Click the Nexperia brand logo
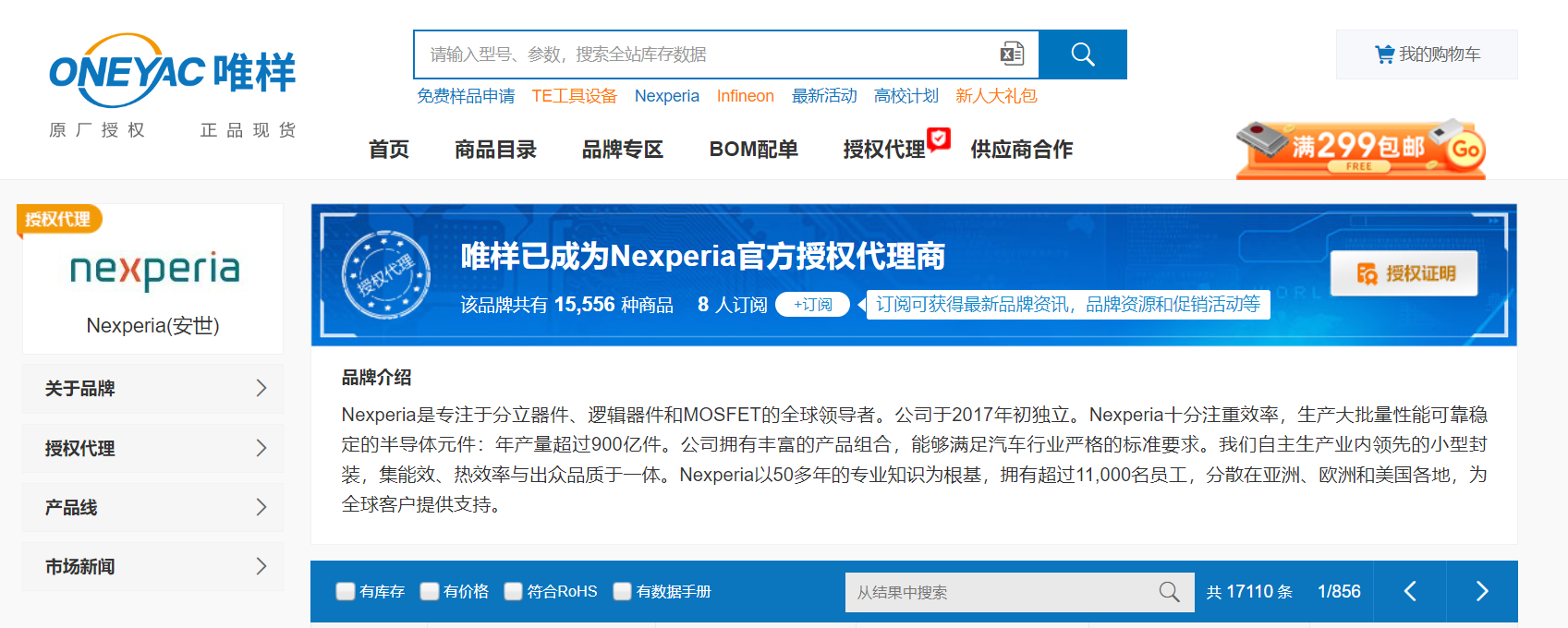 pos(154,270)
